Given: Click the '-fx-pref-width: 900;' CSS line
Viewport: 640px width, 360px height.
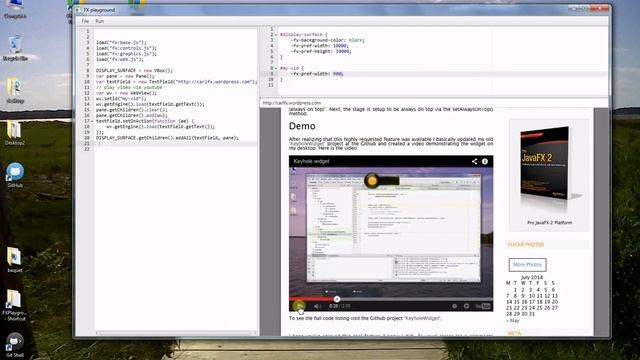Looking at the screenshot, I should coord(317,74).
